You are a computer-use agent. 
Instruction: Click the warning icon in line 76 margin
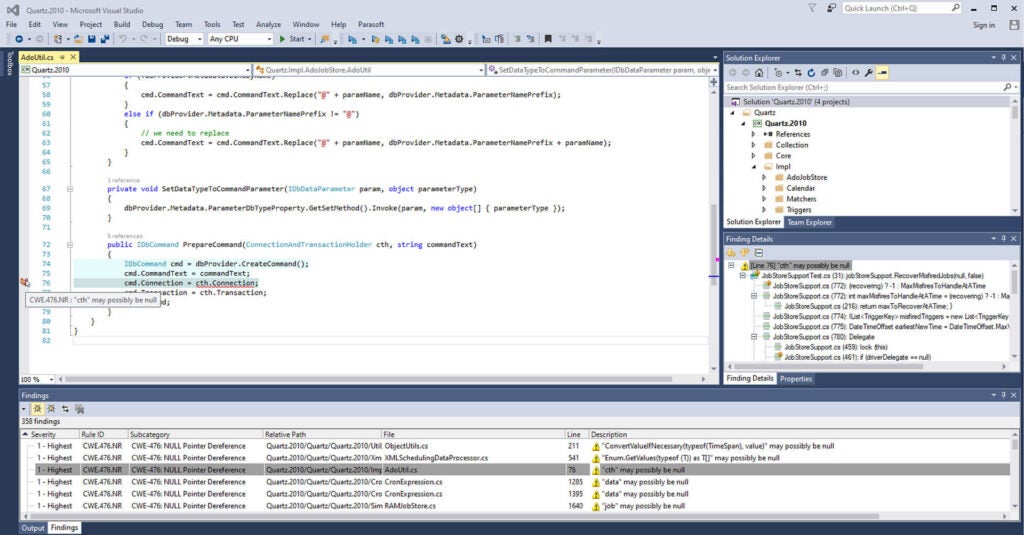click(24, 283)
